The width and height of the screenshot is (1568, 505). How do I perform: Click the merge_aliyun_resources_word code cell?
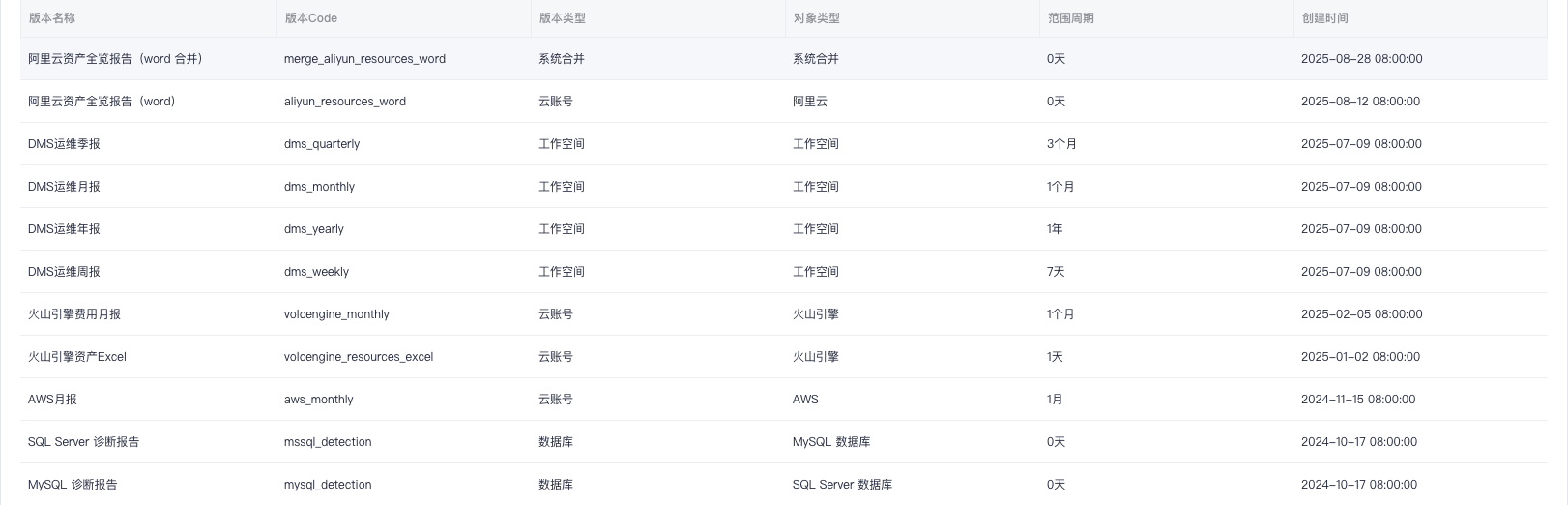[x=364, y=59]
